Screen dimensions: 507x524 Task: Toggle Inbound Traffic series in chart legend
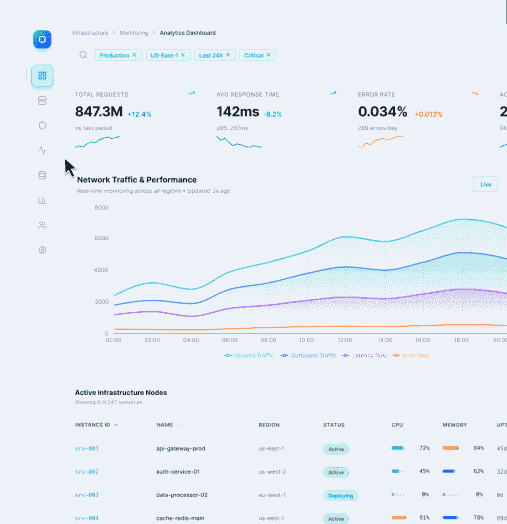coord(249,356)
